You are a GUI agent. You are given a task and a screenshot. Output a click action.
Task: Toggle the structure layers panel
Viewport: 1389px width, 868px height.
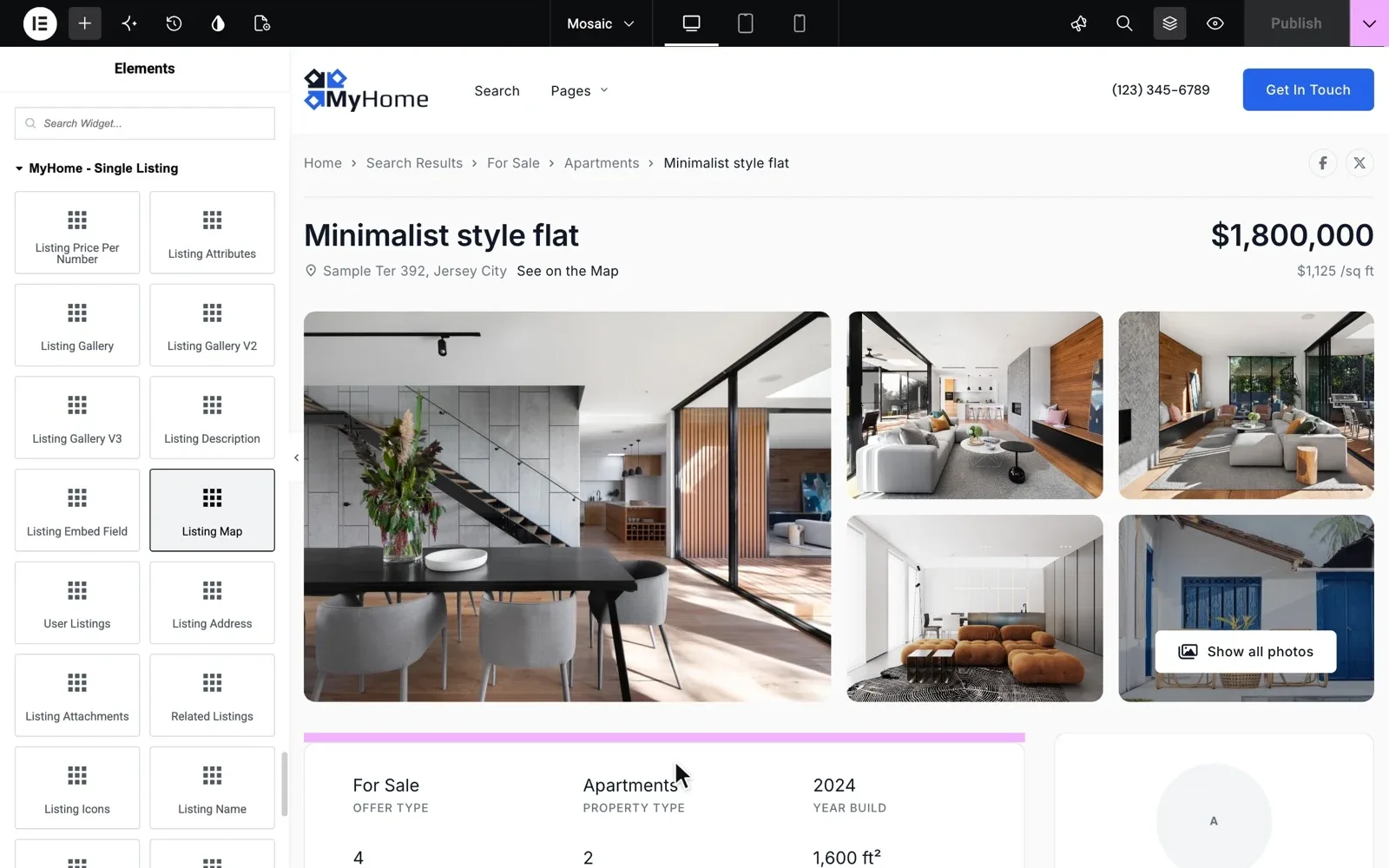click(1169, 23)
